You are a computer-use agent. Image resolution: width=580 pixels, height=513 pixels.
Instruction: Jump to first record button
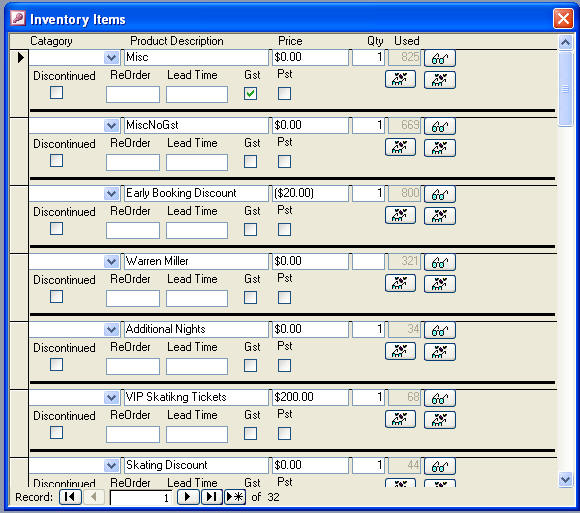[x=70, y=497]
